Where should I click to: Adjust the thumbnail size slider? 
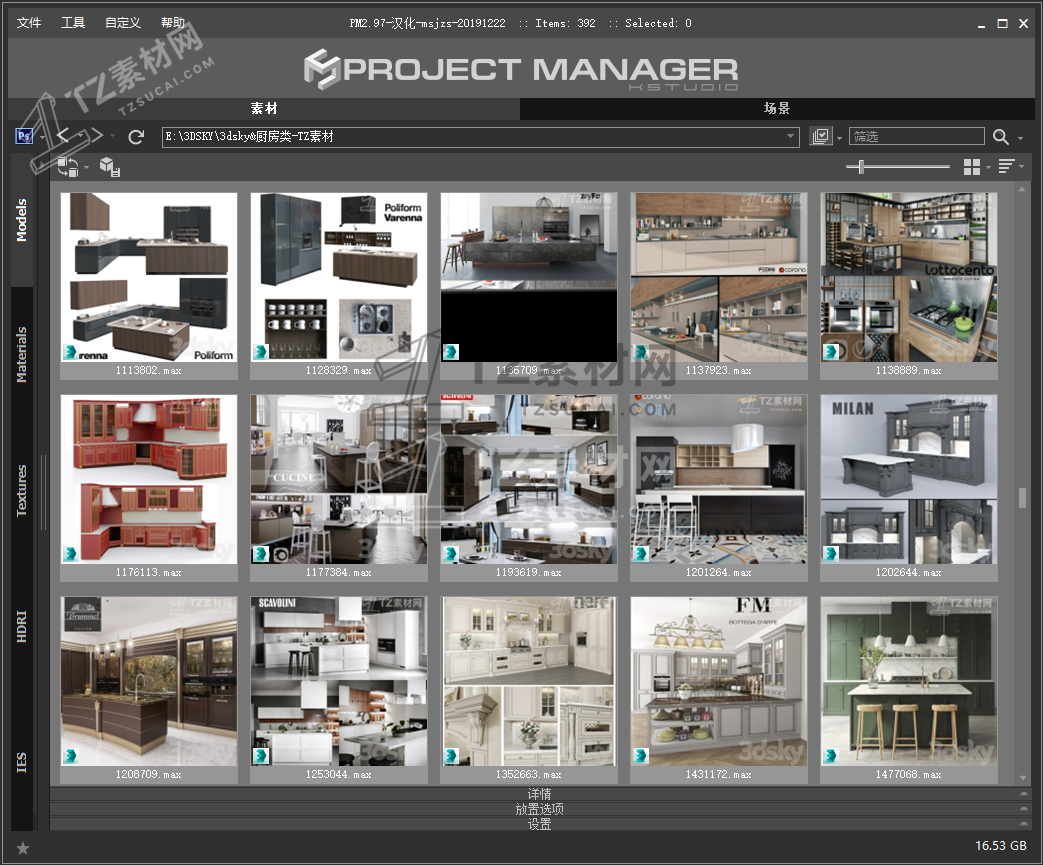pyautogui.click(x=861, y=166)
